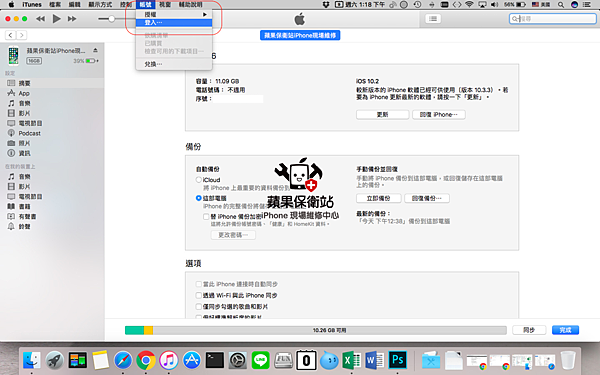Open LINE from the Dock
Viewport: 600px width, 375px height.
pos(260,360)
